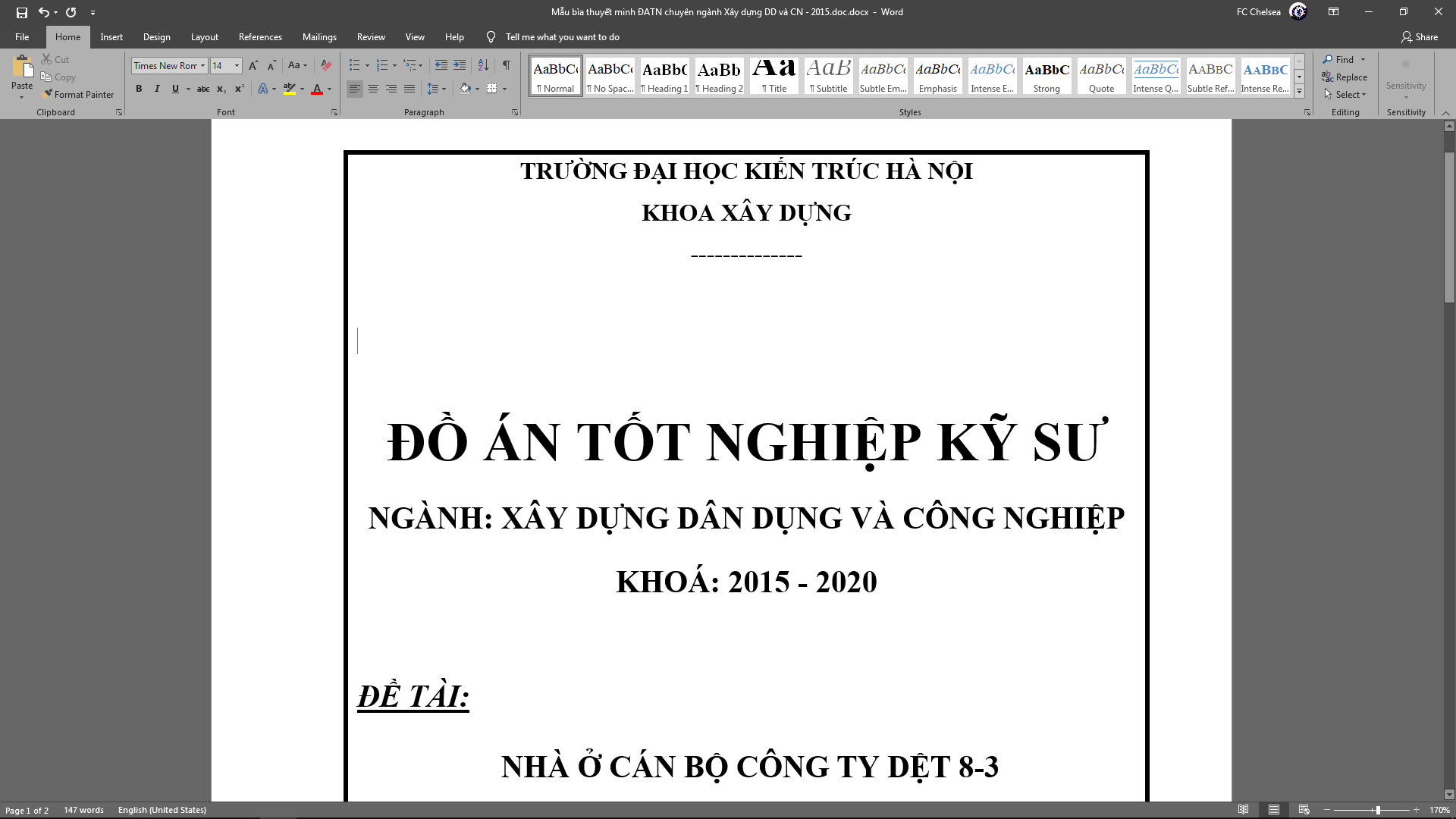This screenshot has width=1456, height=819.
Task: Expand the Styles gallery More arrow
Action: tap(1299, 92)
